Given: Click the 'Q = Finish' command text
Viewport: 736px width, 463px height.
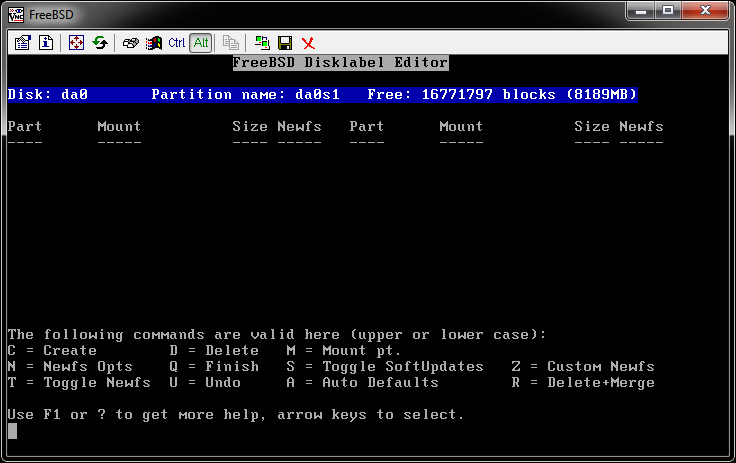Looking at the screenshot, I should click(214, 366).
